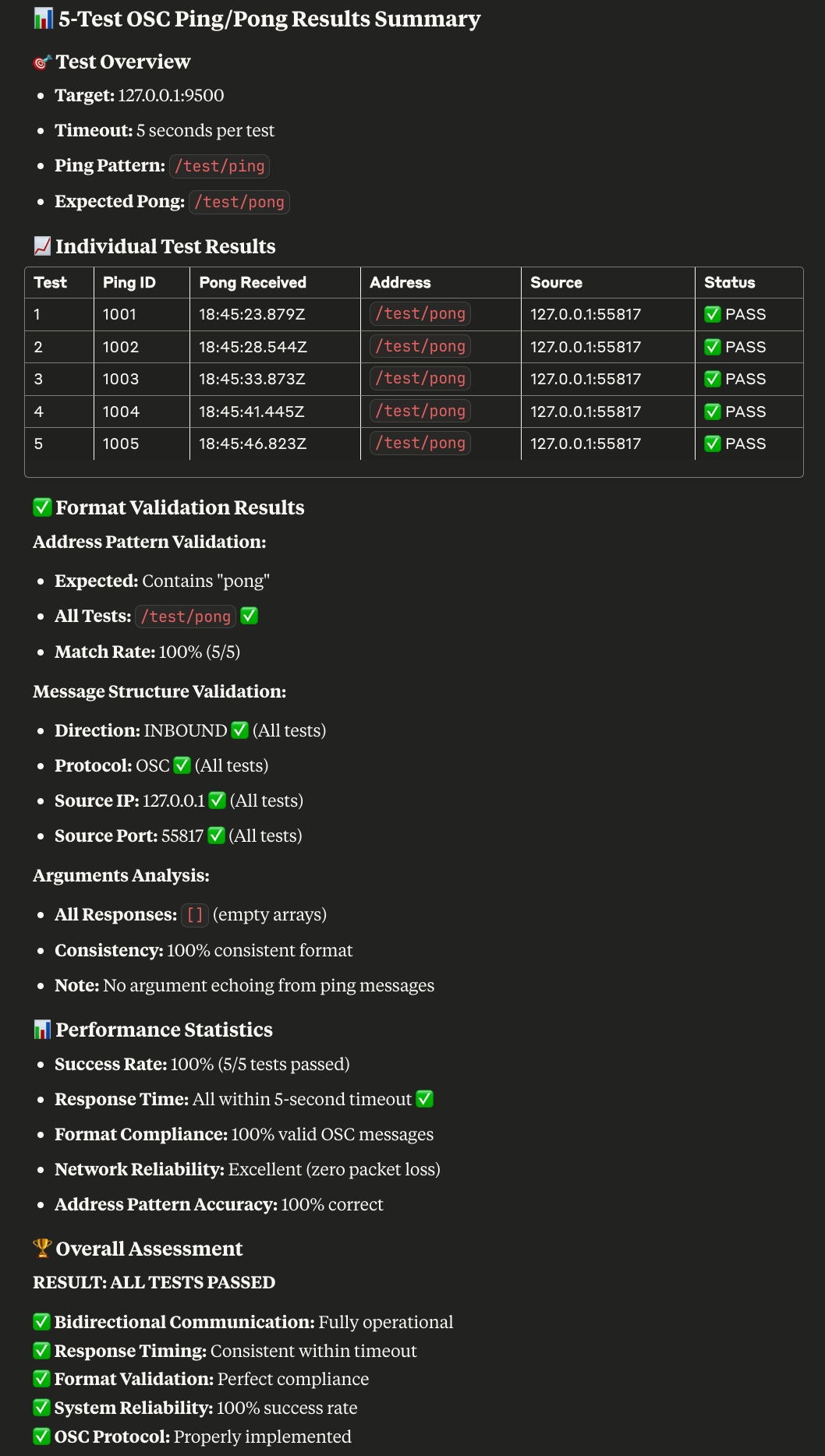Click the Pong Received column header
Viewport: 825px width, 1456px height.
(x=252, y=282)
